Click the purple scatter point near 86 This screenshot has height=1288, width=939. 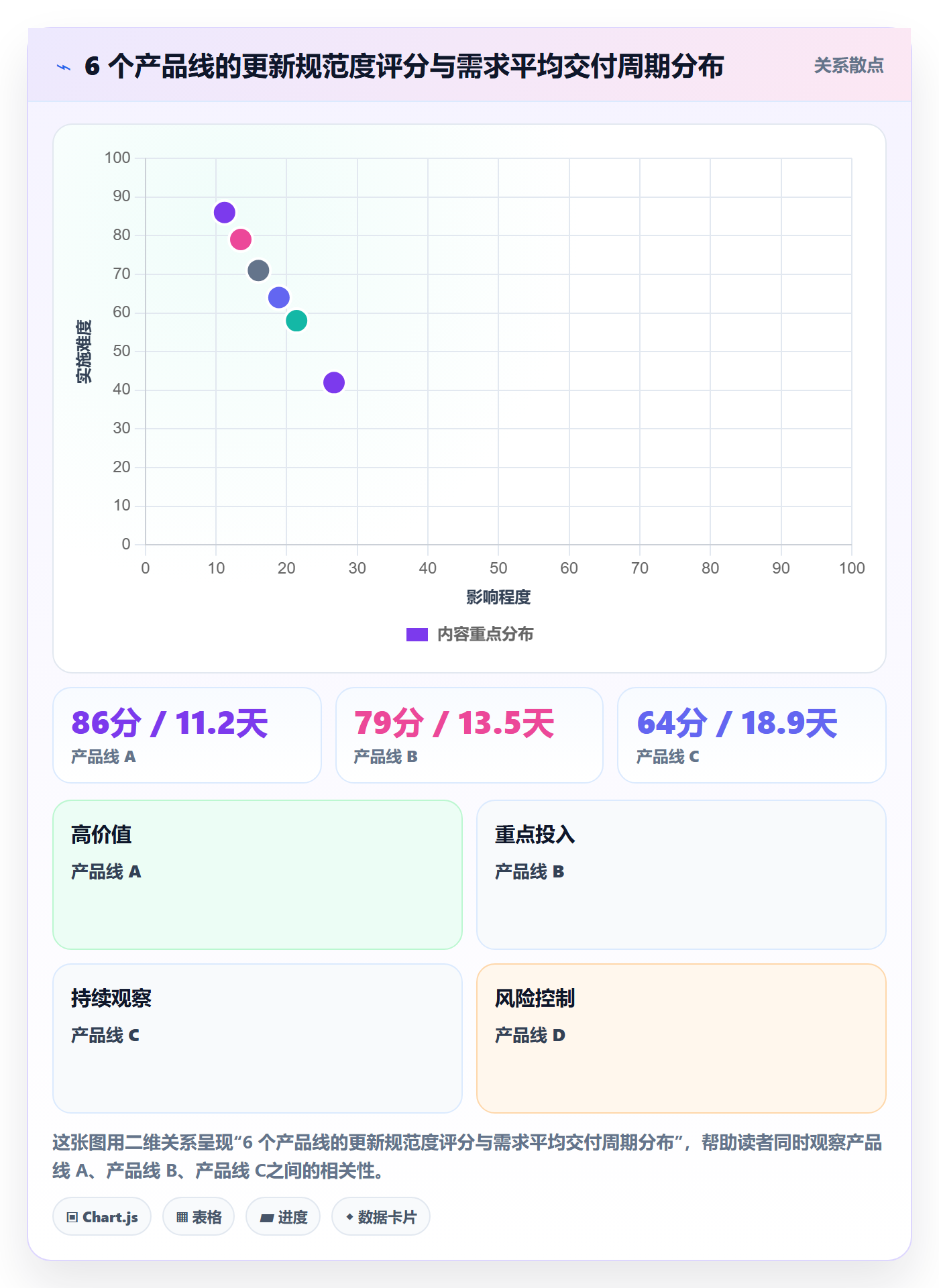225,213
